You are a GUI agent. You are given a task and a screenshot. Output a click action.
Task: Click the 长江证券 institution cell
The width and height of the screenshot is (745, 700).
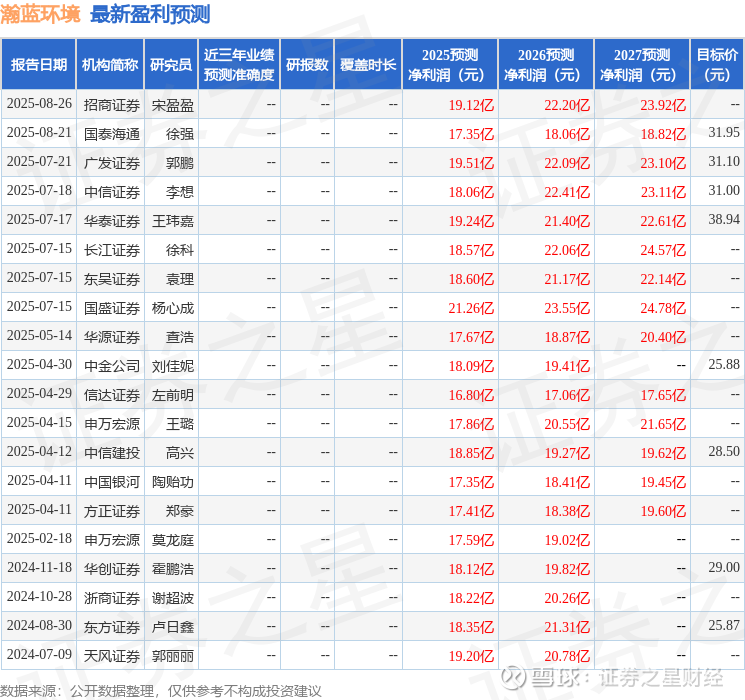tap(112, 249)
